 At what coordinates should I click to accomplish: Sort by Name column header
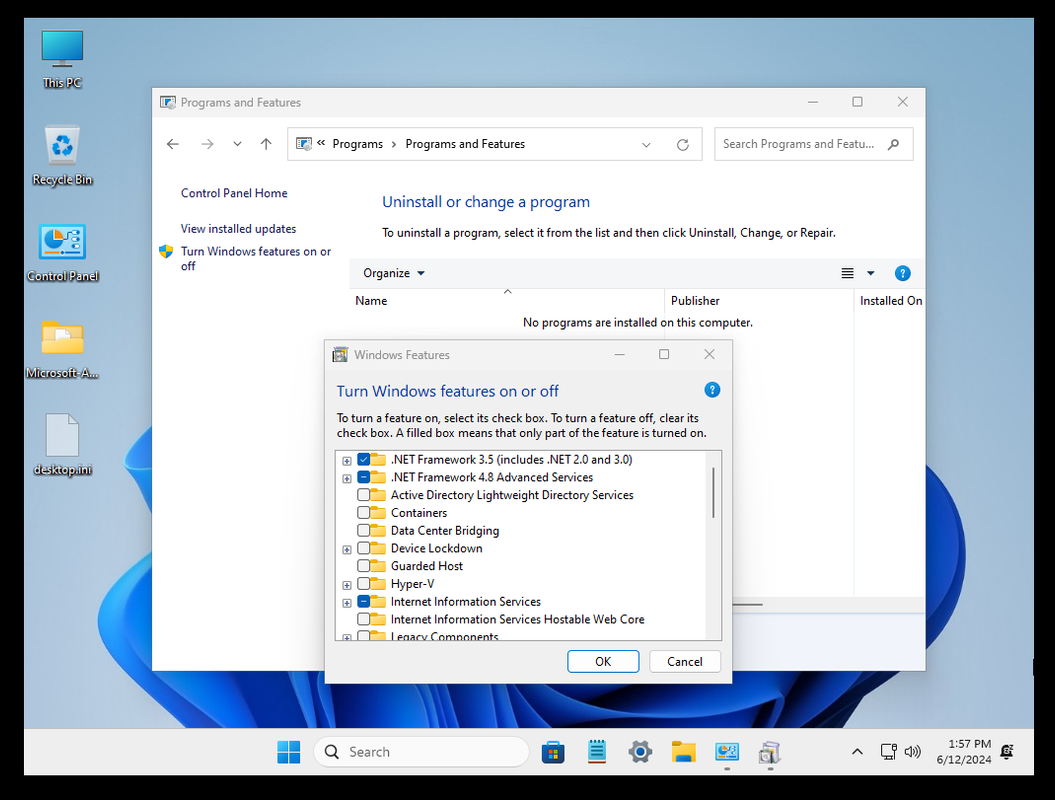pos(507,301)
